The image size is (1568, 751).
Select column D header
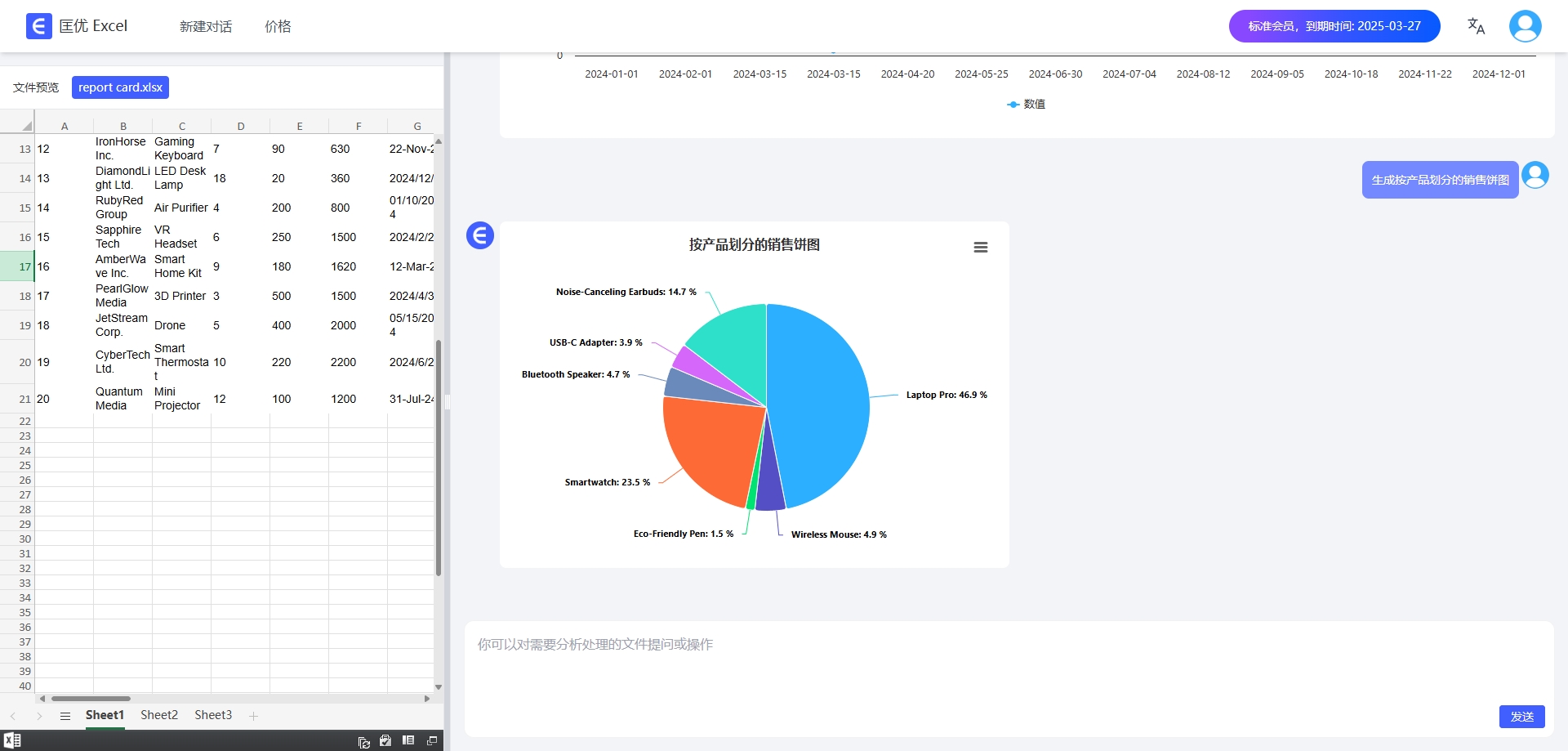[x=241, y=126]
